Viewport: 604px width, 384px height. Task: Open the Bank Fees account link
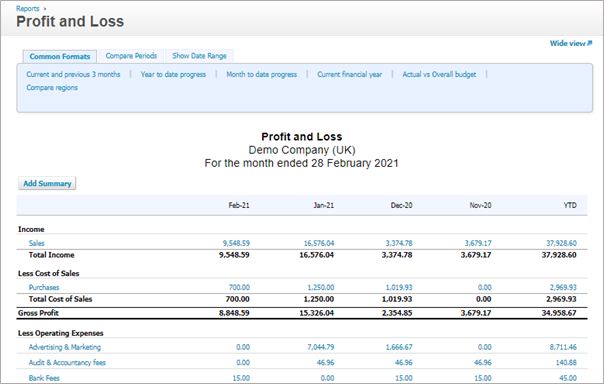(44, 378)
